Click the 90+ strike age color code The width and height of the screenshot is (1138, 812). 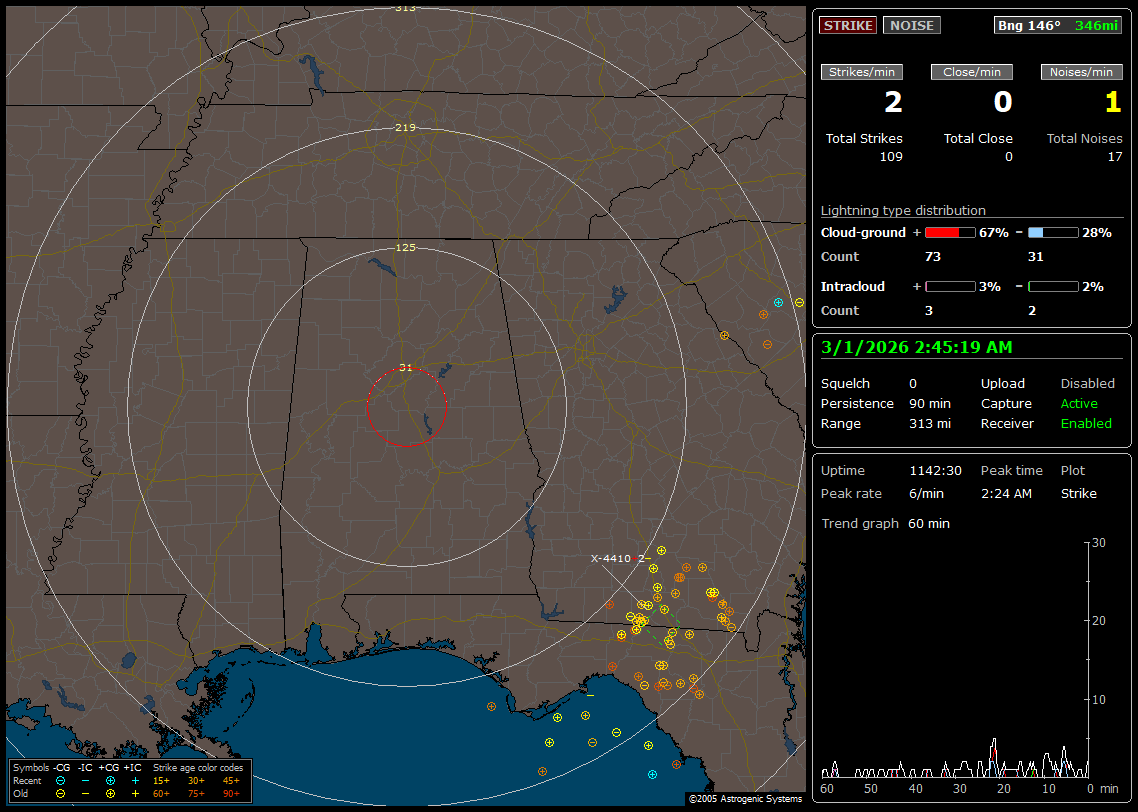(x=231, y=793)
